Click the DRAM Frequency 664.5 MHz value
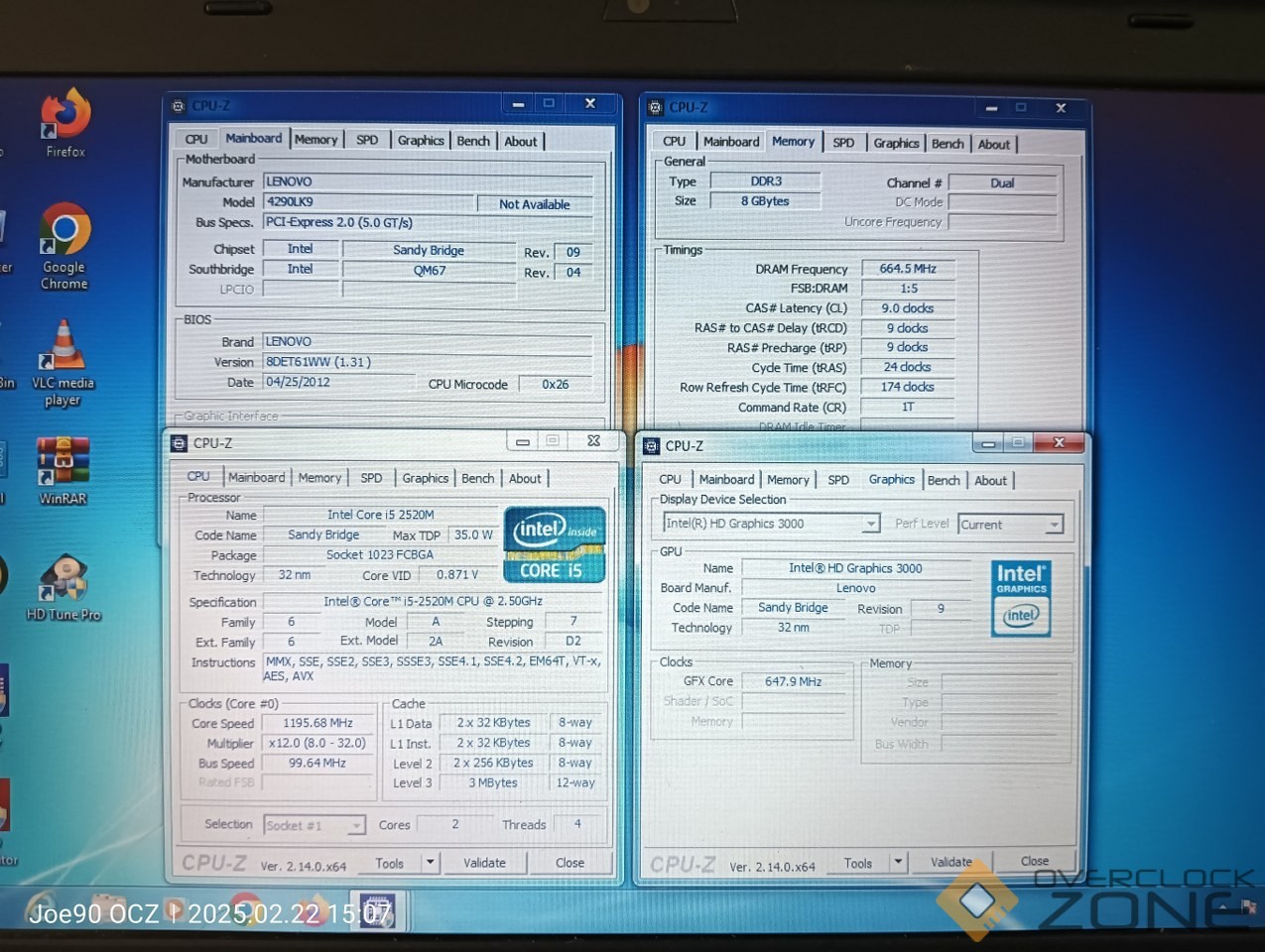 tap(908, 269)
